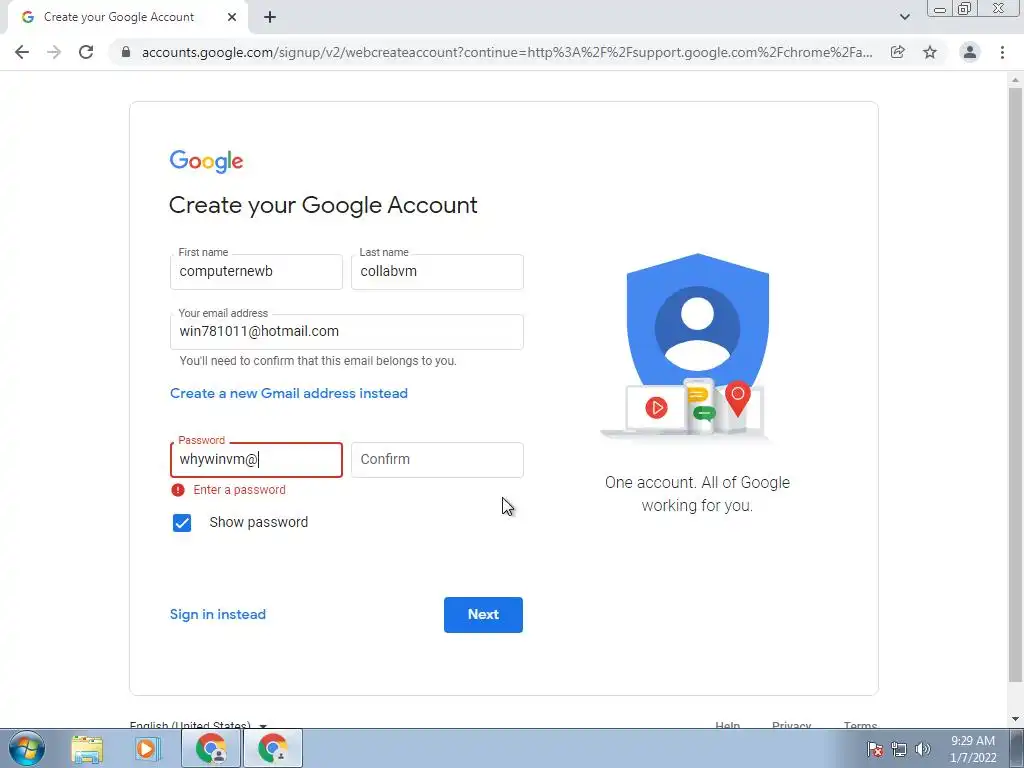Click the browser forward arrow
The image size is (1024, 768).
[54, 52]
